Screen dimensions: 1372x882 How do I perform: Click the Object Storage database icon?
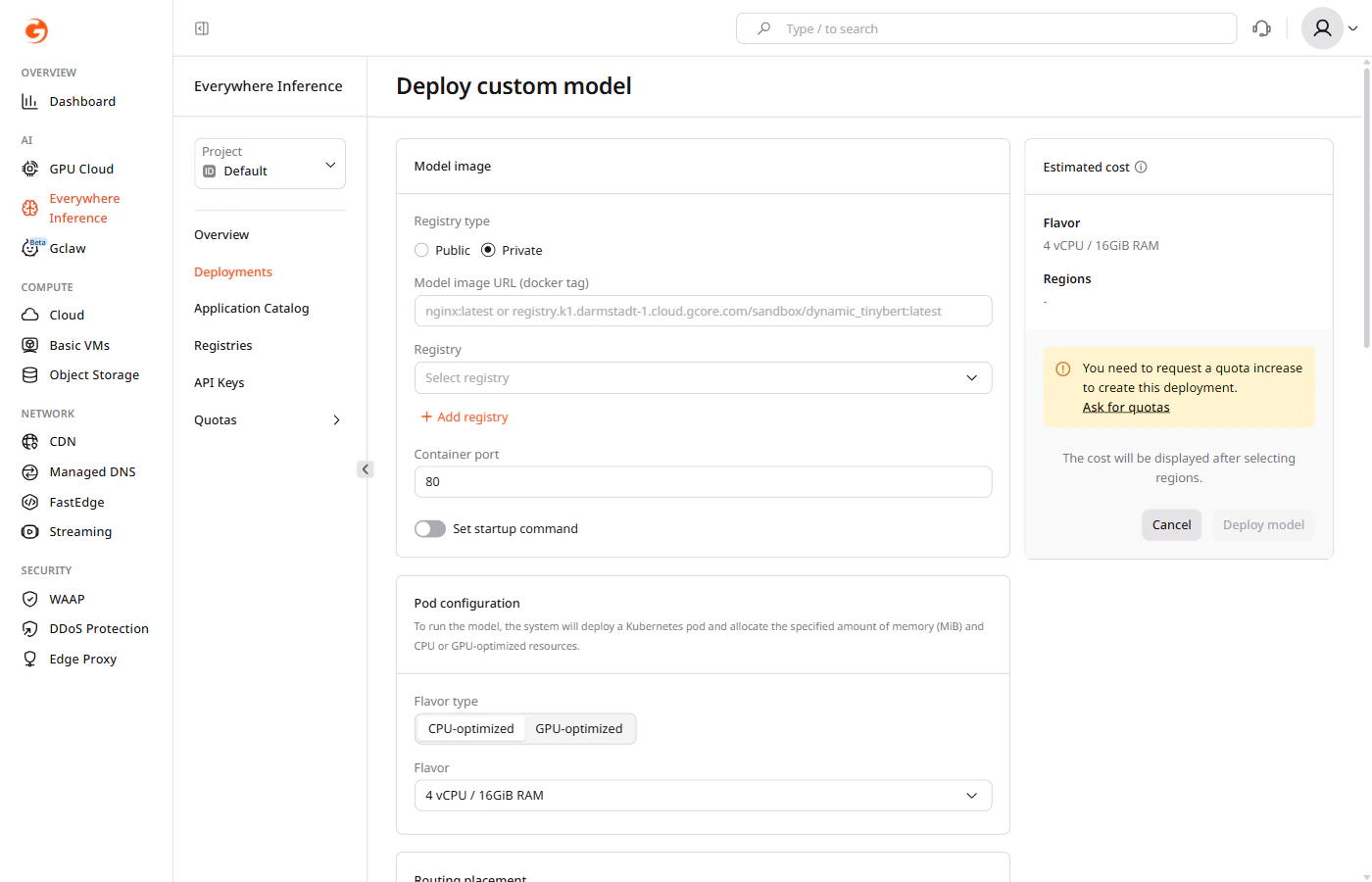(30, 374)
